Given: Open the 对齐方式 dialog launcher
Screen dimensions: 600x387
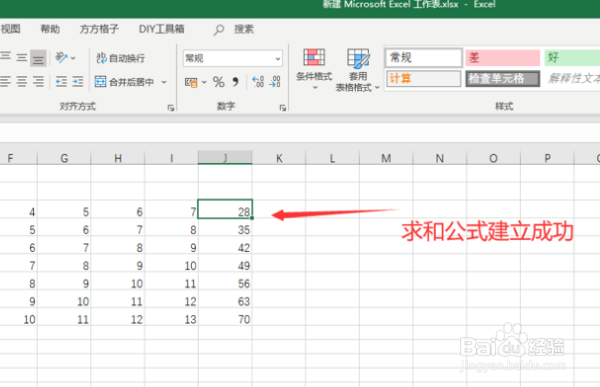Looking at the screenshot, I should coord(171,108).
